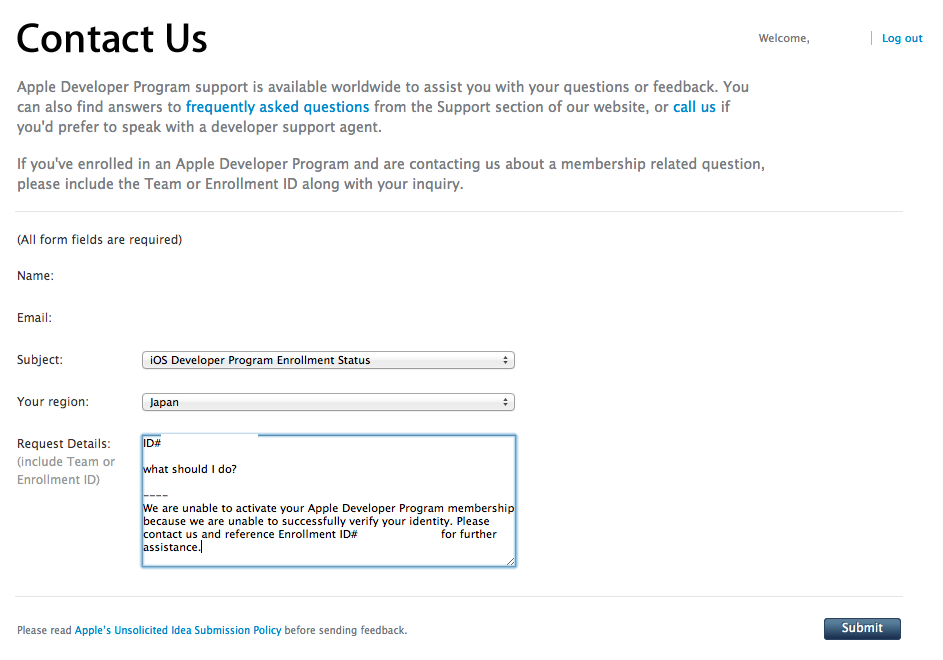This screenshot has width=943, height=660.
Task: Click the Contact Us page heading
Action: 112,39
